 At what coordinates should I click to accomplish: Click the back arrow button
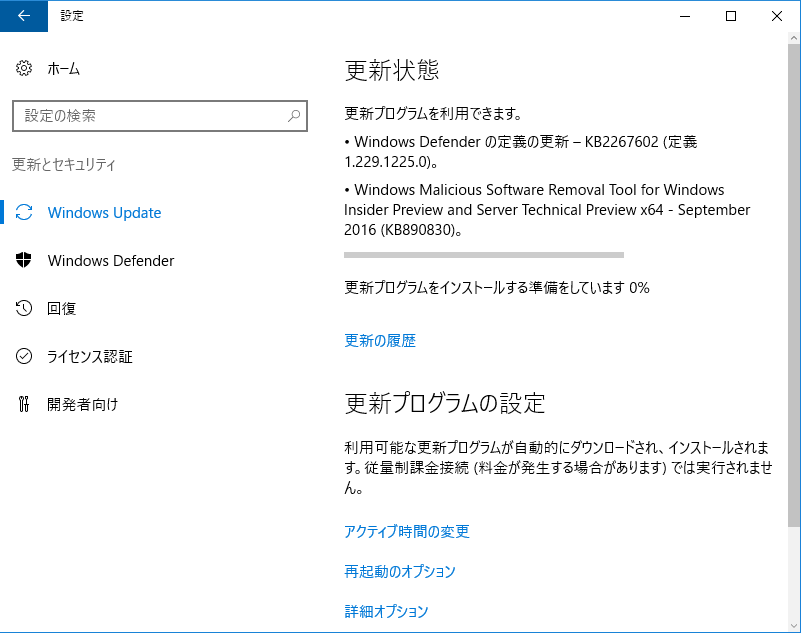[x=23, y=16]
